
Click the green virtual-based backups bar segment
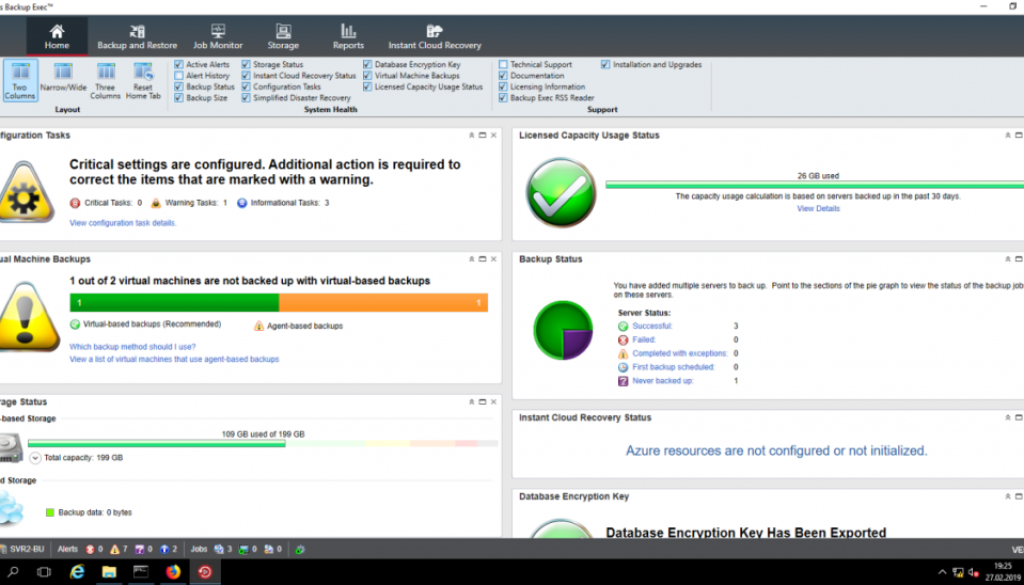[x=174, y=302]
